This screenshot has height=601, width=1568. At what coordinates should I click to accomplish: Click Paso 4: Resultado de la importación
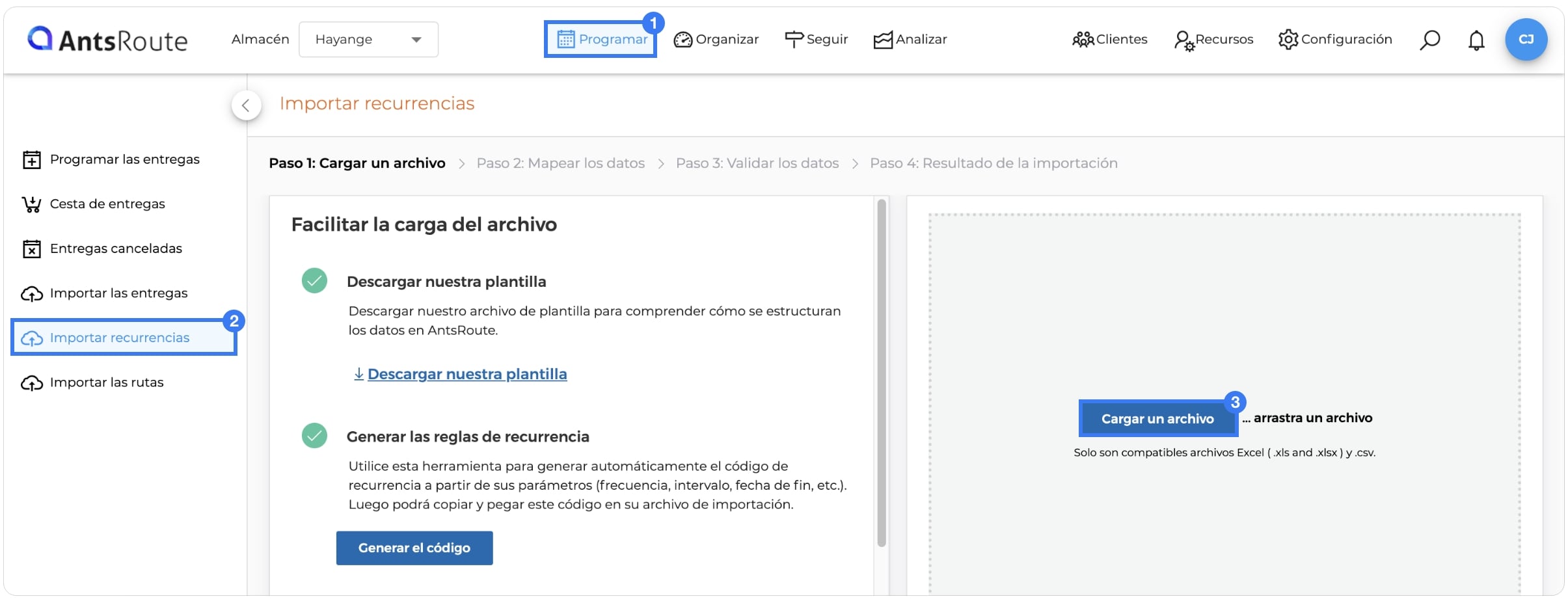tap(994, 163)
